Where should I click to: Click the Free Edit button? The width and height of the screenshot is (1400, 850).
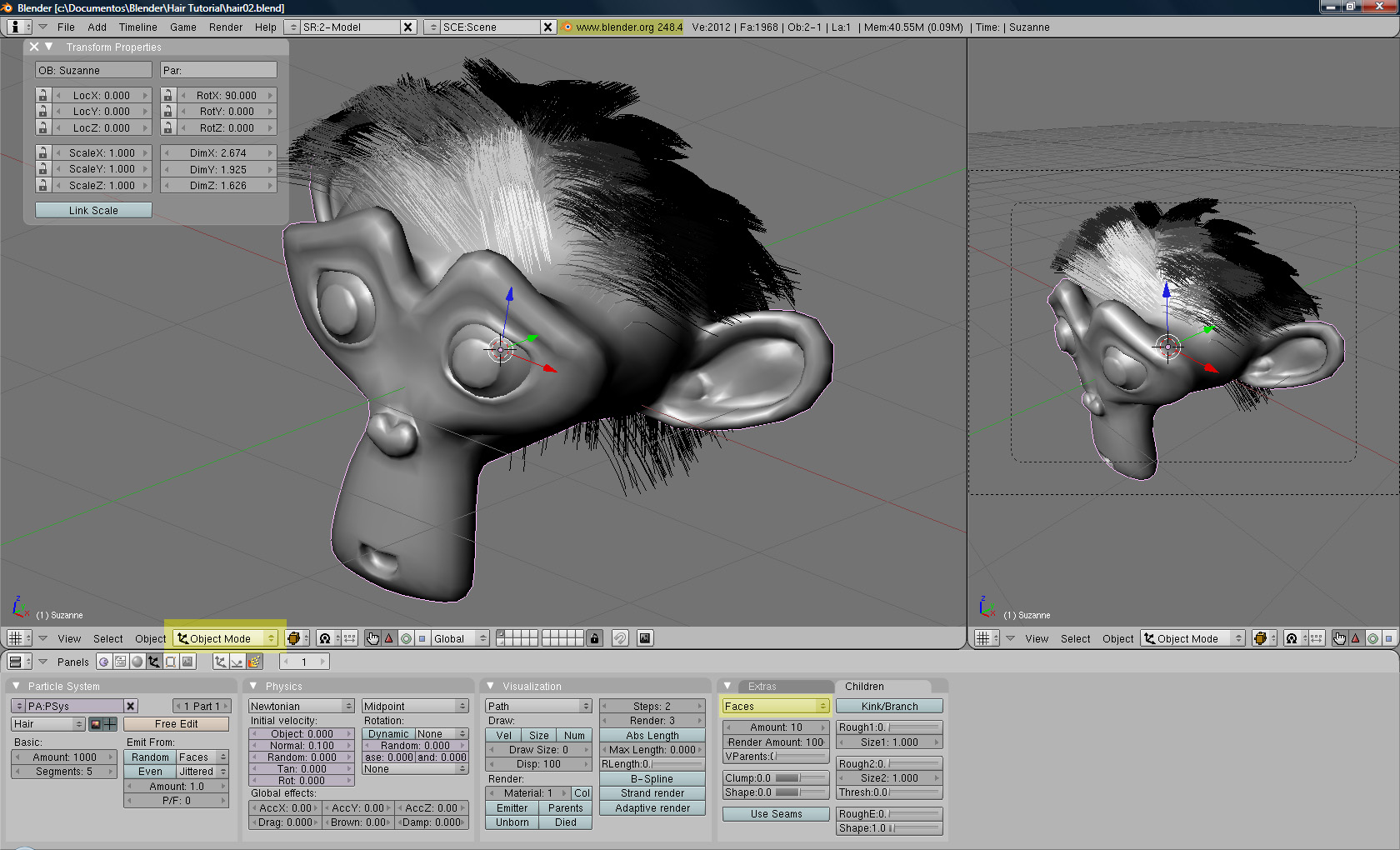pyautogui.click(x=176, y=723)
